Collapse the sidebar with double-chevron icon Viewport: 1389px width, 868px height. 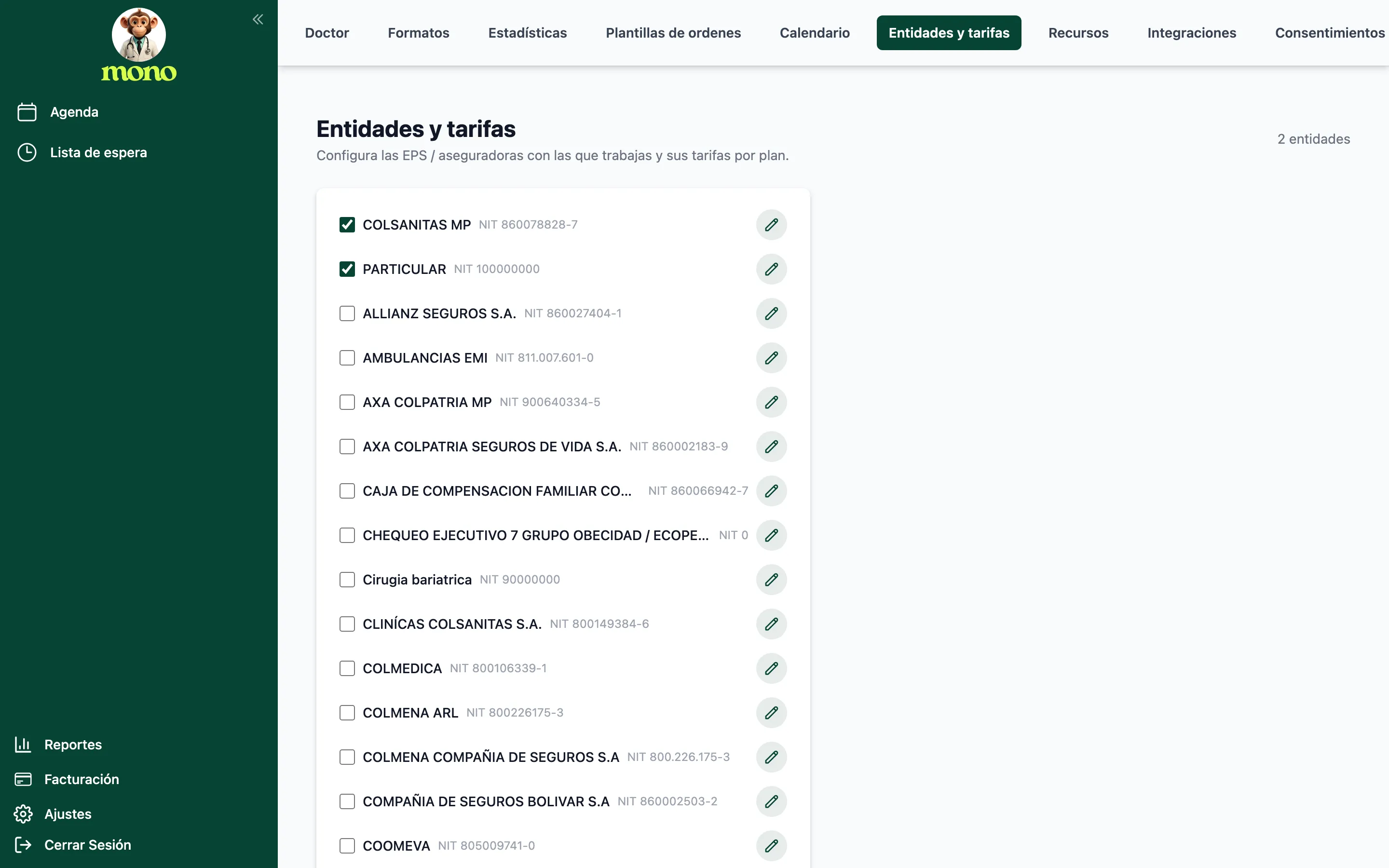[x=258, y=19]
